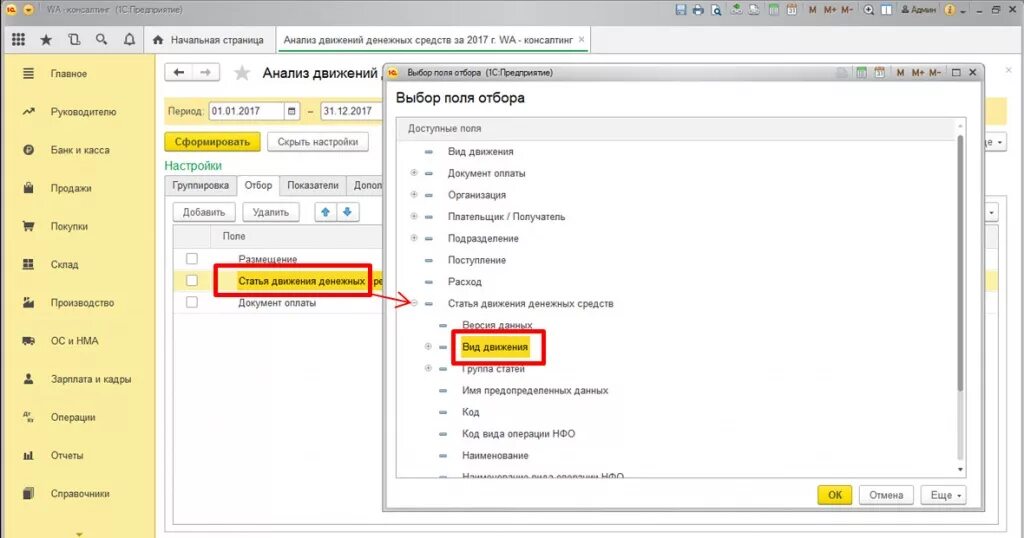Open the search magnifier in top panel
Viewport: 1024px width, 538px height.
pyautogui.click(x=101, y=40)
